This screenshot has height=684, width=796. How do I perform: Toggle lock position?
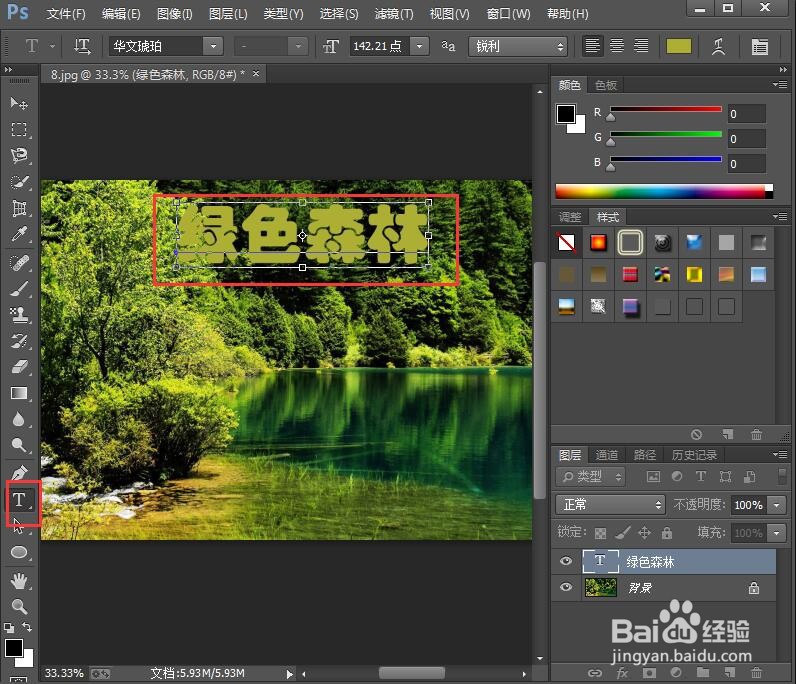point(644,533)
